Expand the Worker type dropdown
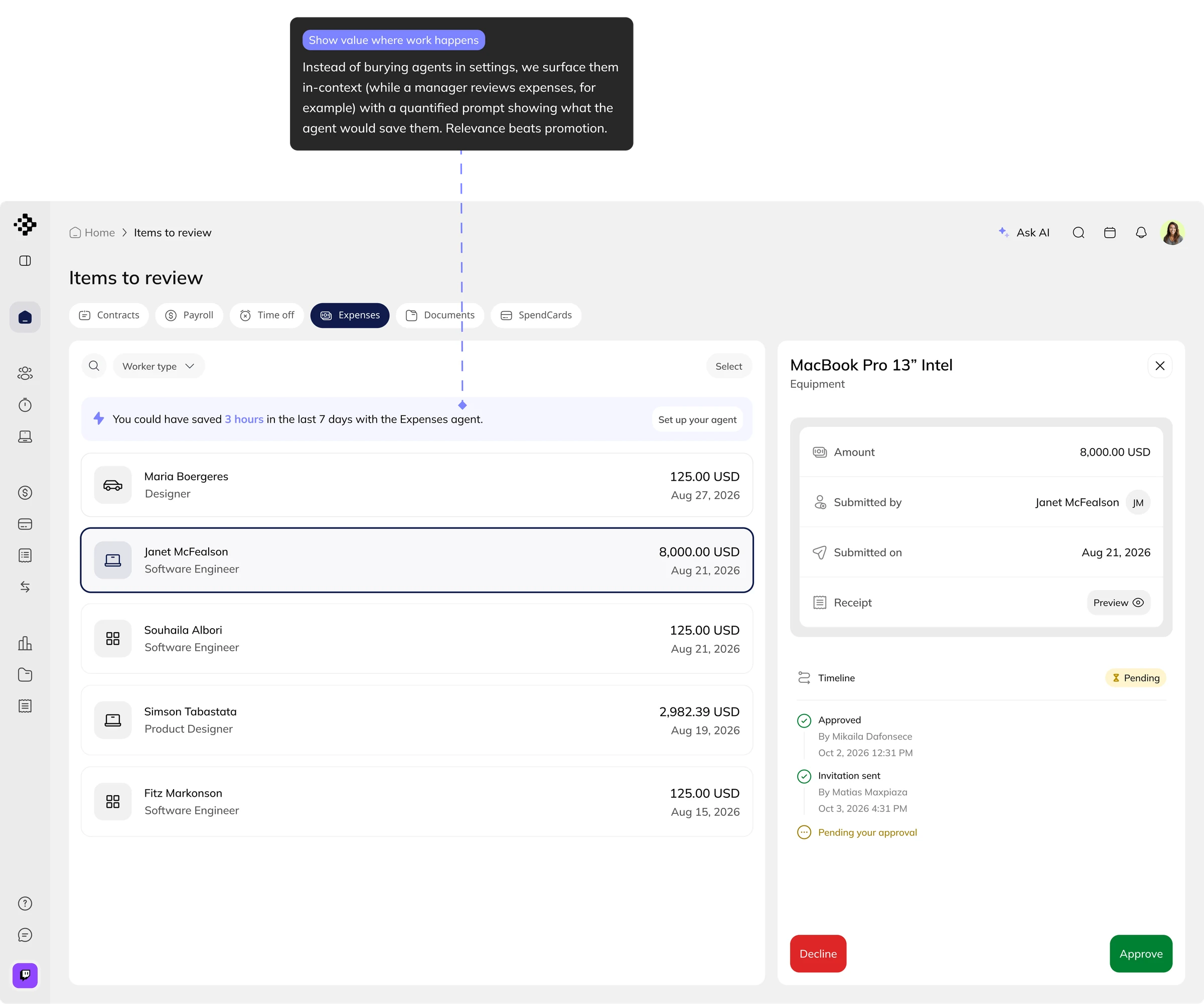1204x1004 pixels. (159, 366)
